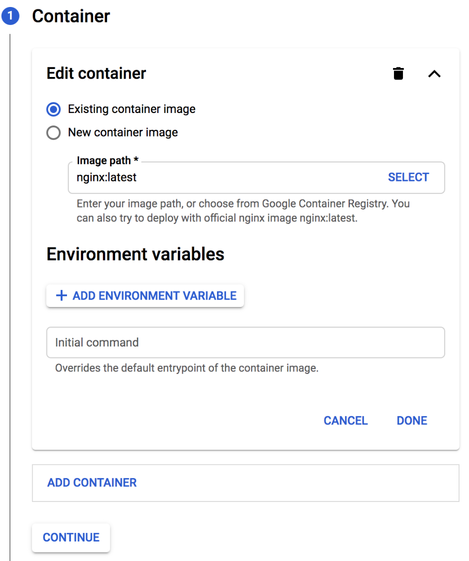Focus the Initial command field
The width and height of the screenshot is (469, 561).
(x=245, y=342)
